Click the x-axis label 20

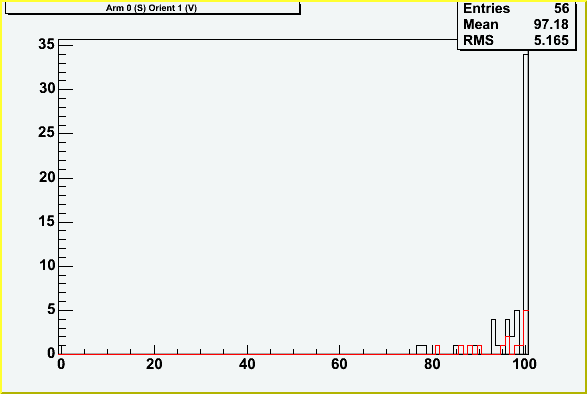coord(154,364)
